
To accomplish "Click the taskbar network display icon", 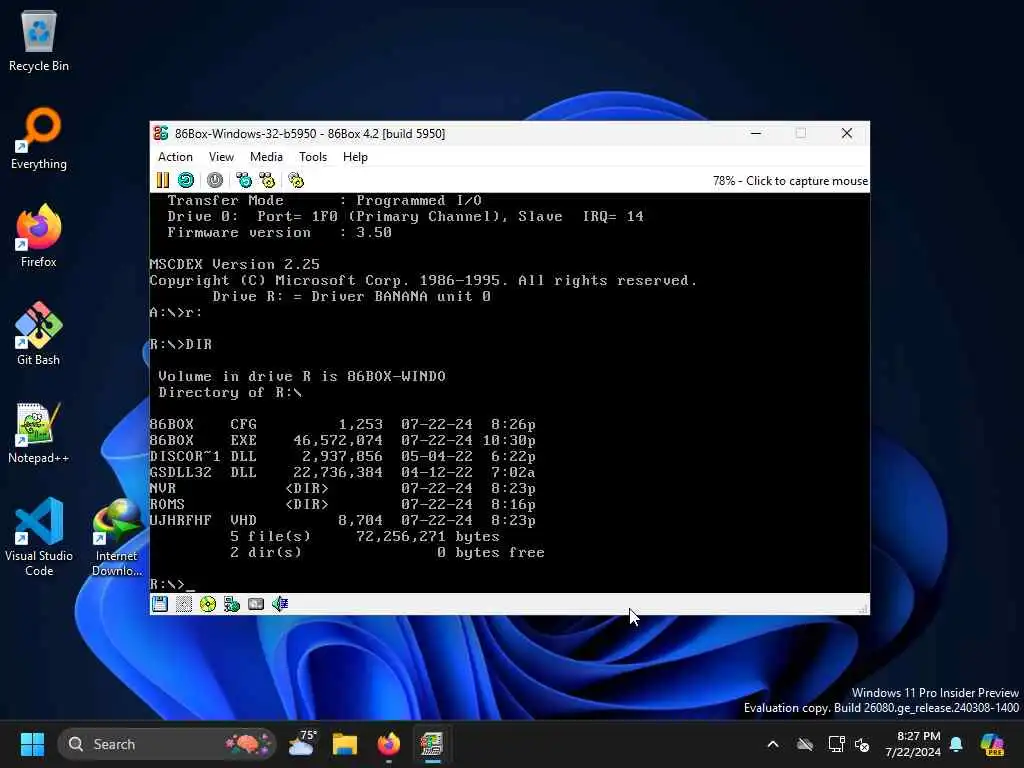I will pos(835,744).
